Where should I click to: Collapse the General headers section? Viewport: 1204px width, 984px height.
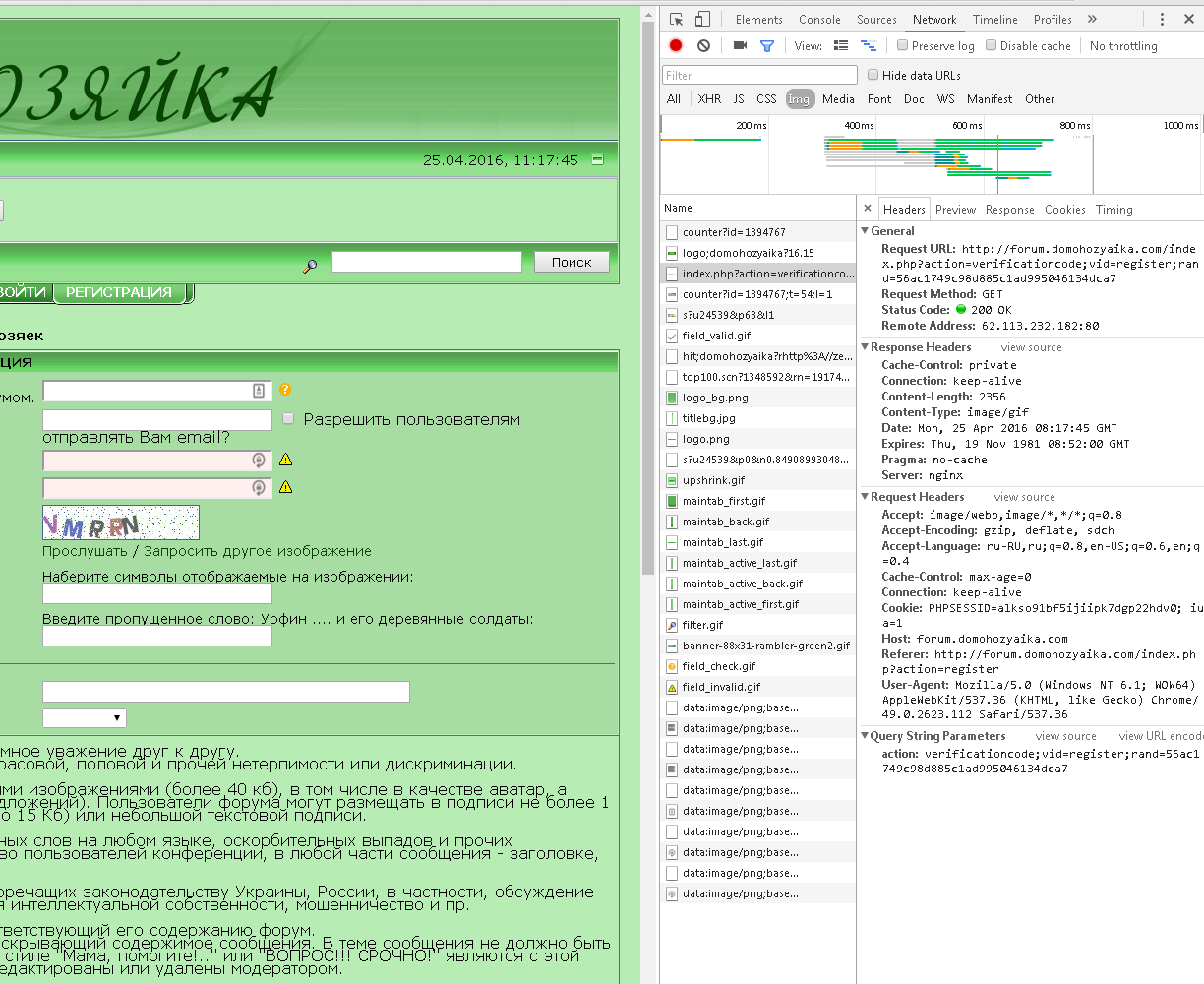point(866,231)
